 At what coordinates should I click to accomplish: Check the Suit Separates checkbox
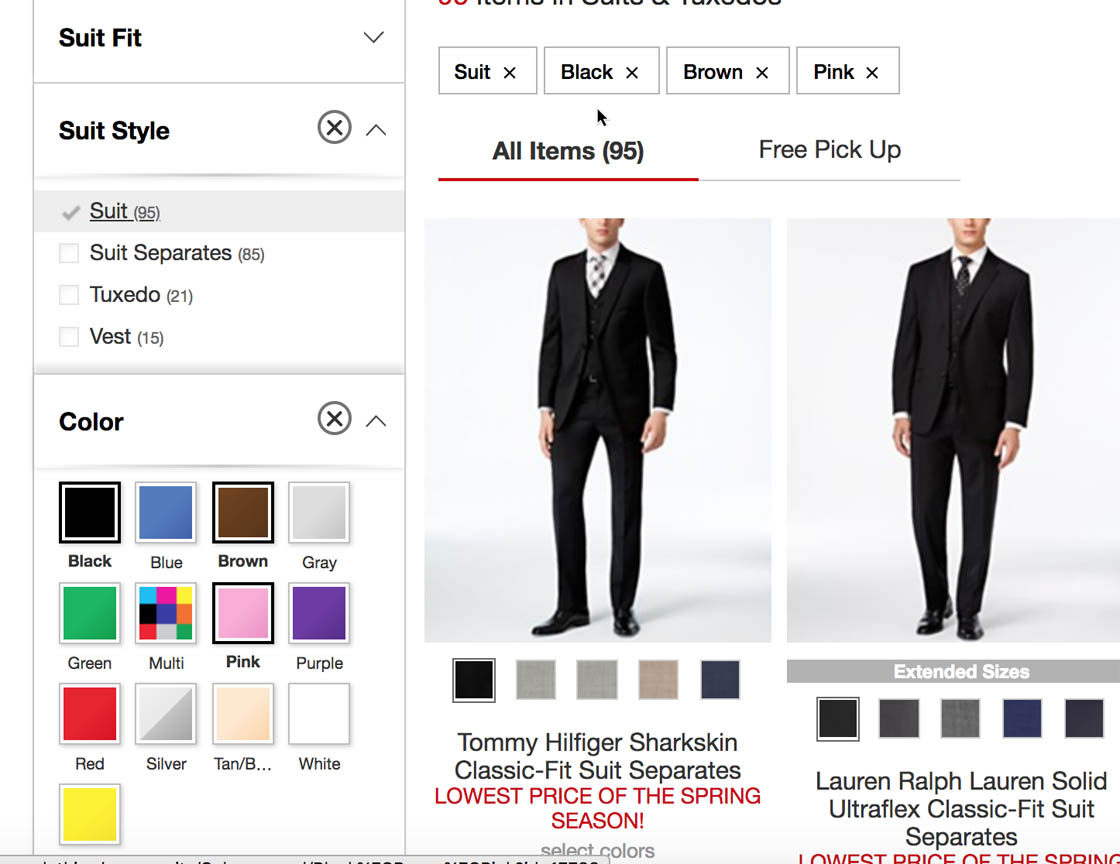(68, 253)
